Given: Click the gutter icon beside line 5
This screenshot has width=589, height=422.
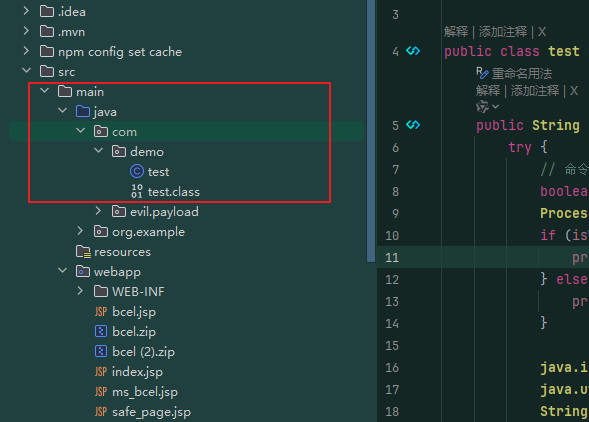Looking at the screenshot, I should point(413,125).
